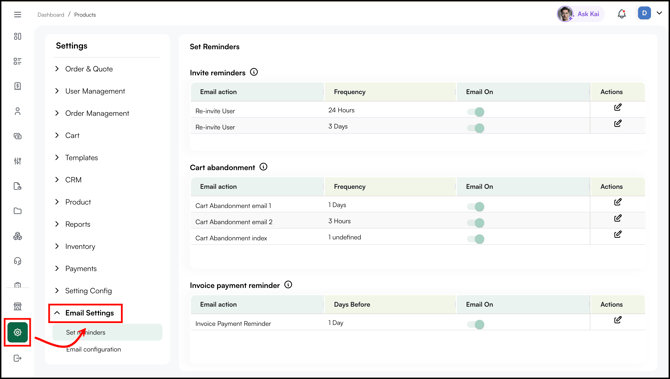Toggle email for Cart Abandonment index
This screenshot has width=670, height=379.
(476, 239)
